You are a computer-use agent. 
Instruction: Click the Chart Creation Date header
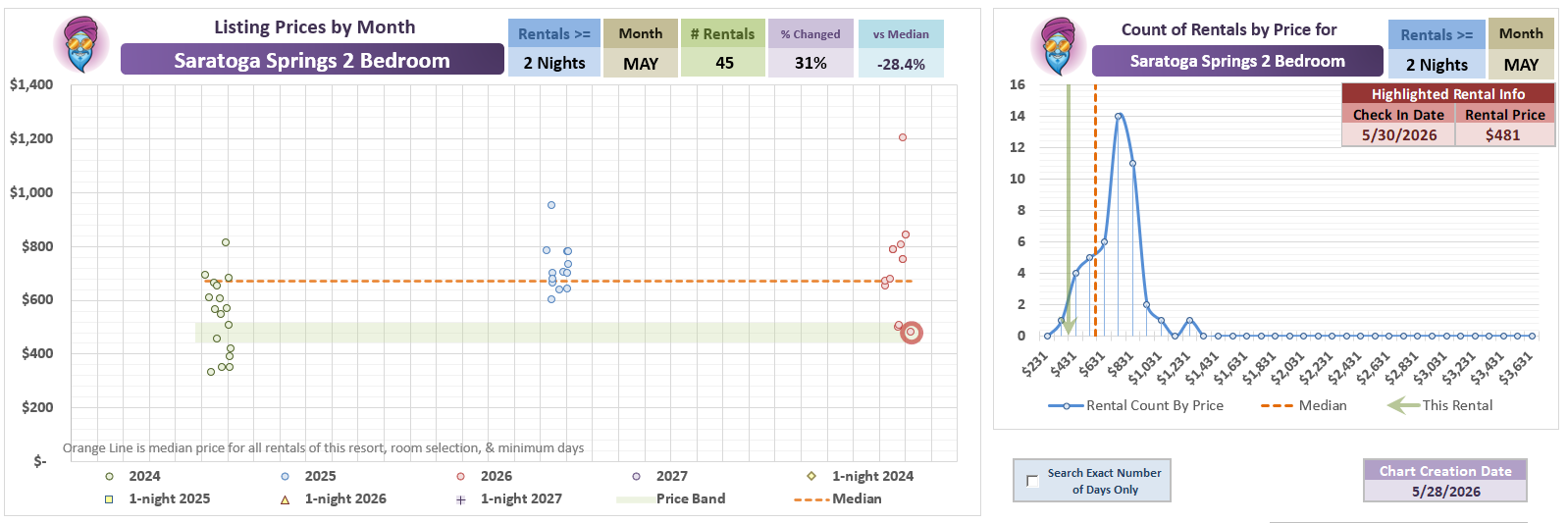point(1445,471)
